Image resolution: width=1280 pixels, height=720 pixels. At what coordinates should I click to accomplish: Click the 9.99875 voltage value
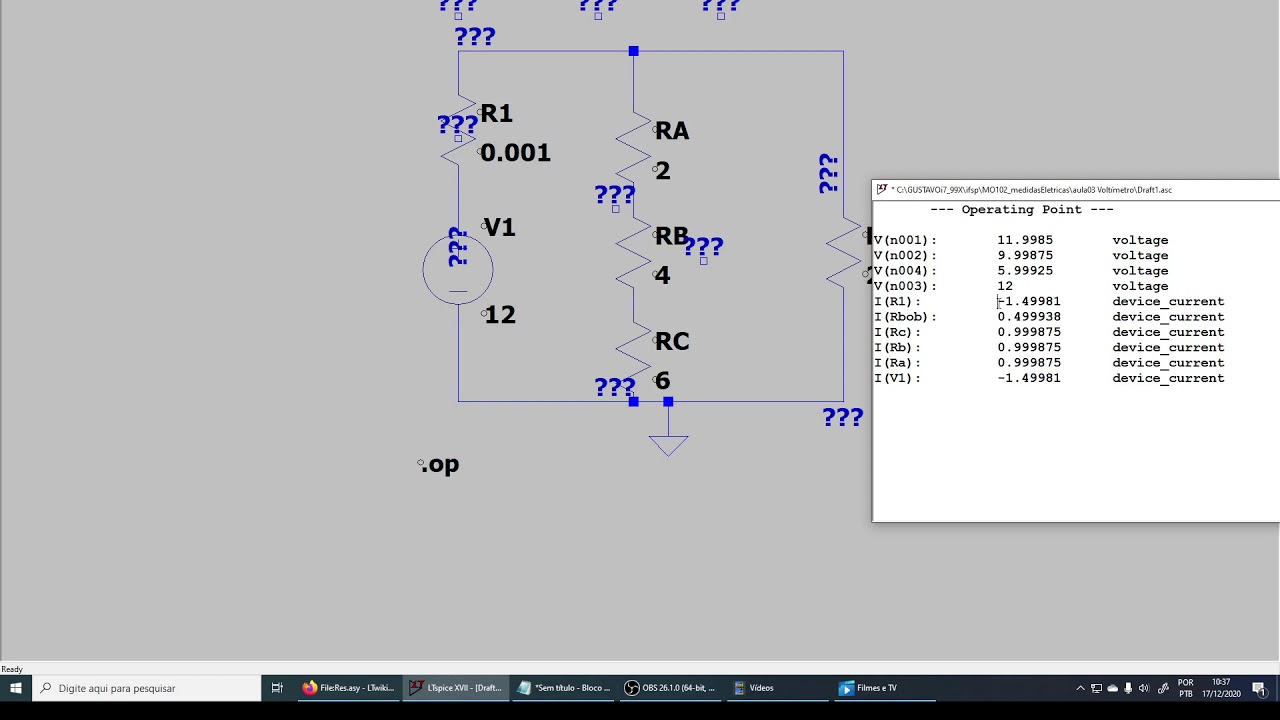tap(1025, 256)
